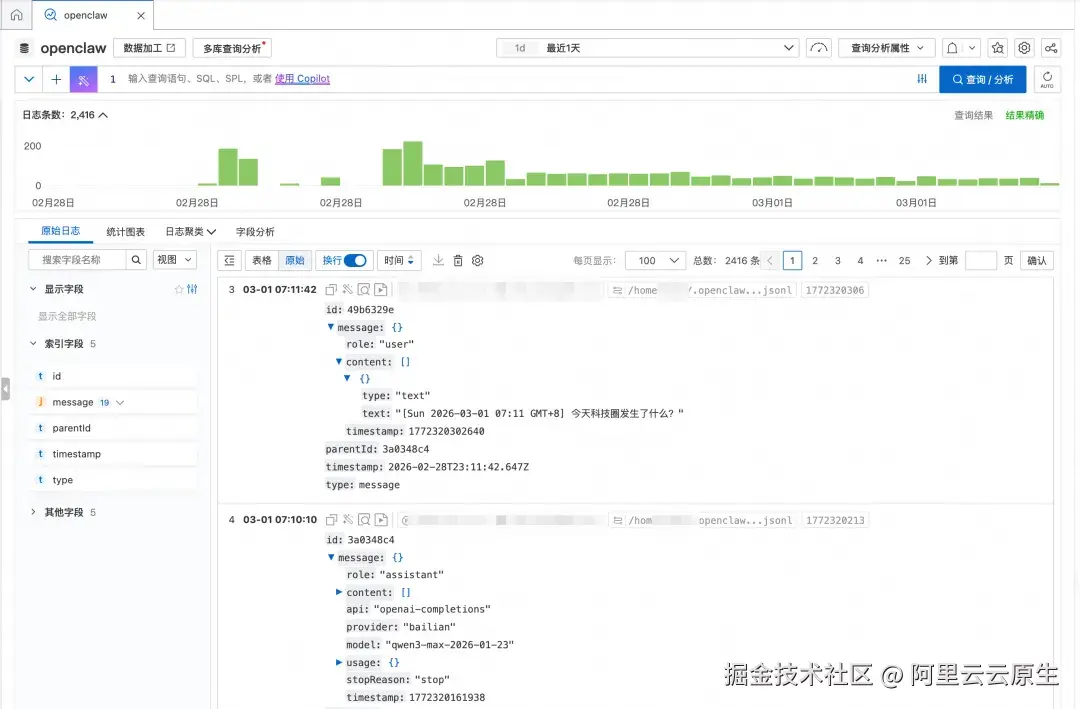Open the log display settings gear

(477, 260)
